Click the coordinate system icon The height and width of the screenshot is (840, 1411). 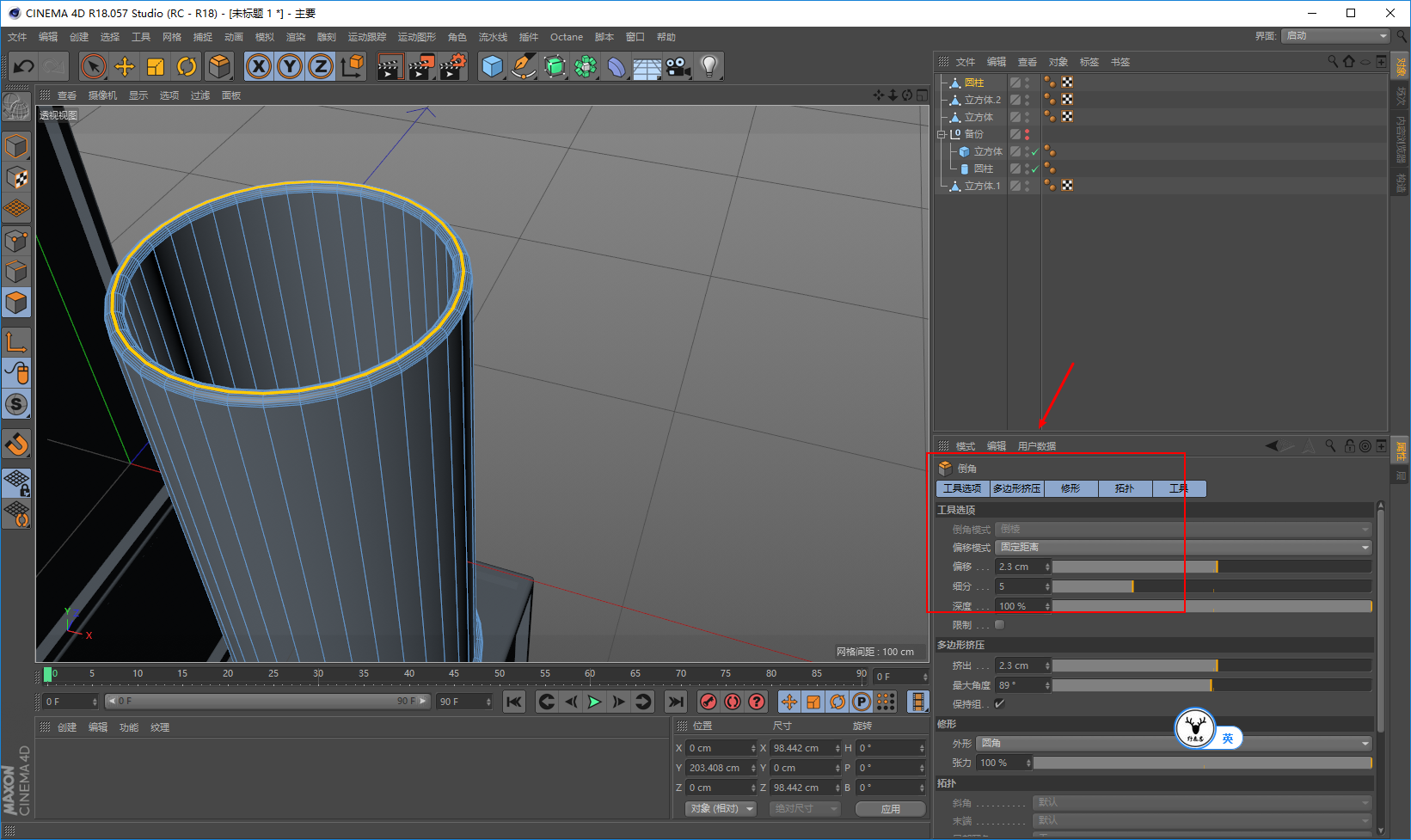(352, 66)
